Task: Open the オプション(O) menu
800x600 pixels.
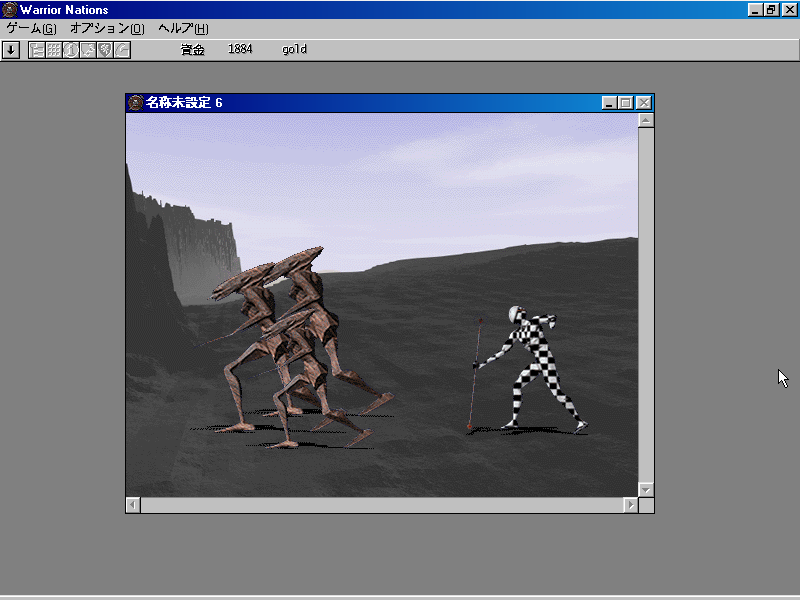Action: pyautogui.click(x=108, y=29)
